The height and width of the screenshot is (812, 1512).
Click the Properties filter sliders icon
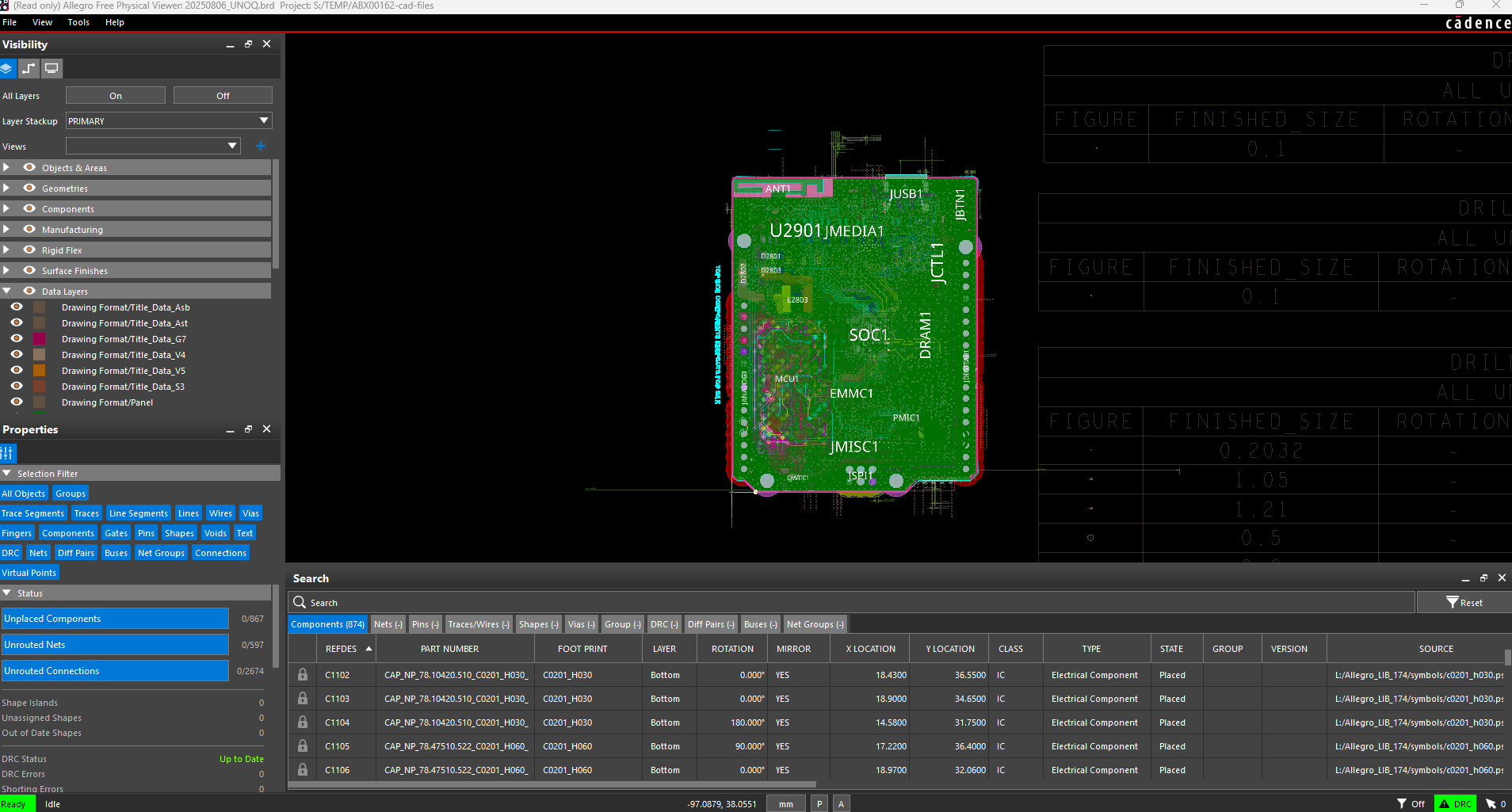click(x=8, y=453)
